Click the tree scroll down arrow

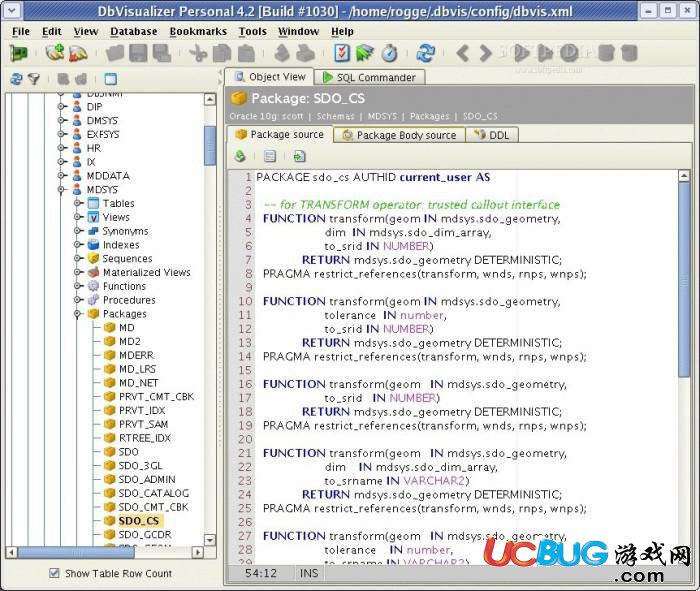[210, 540]
